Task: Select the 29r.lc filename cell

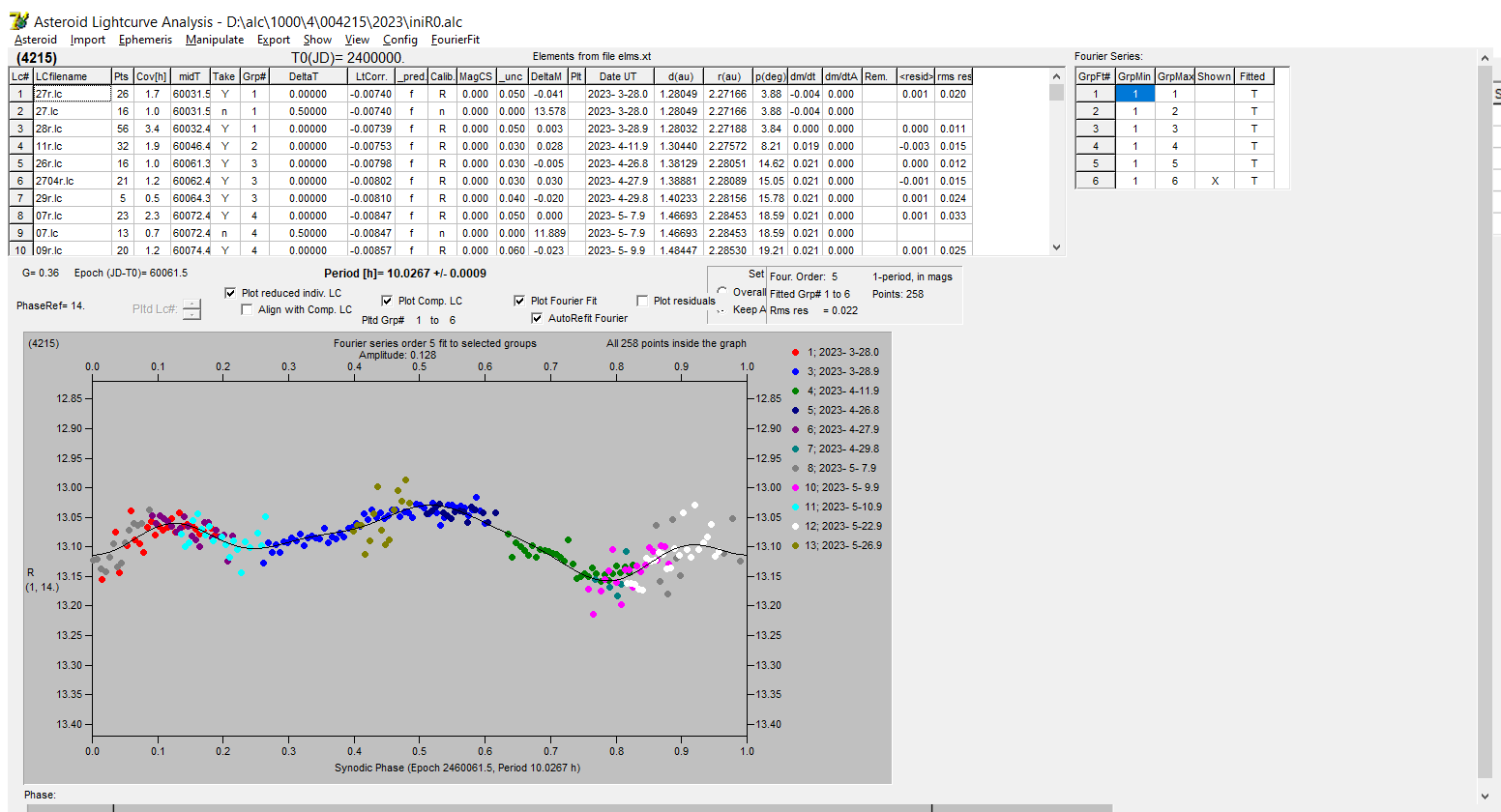Action: click(73, 198)
